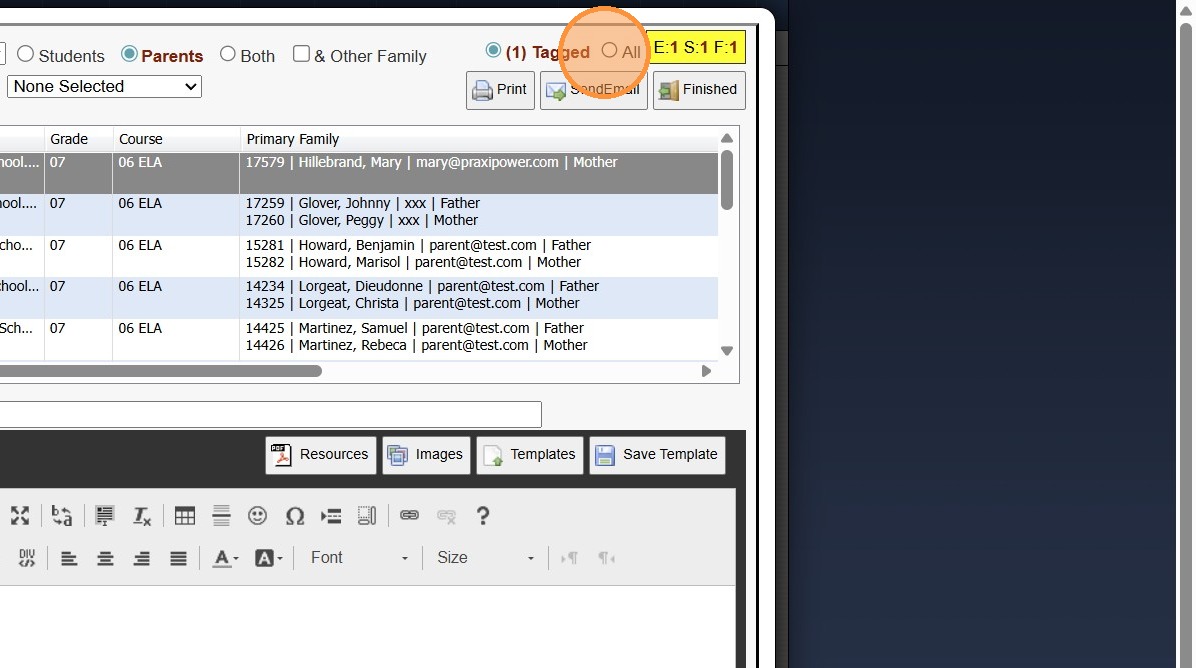Screen dimensions: 1196x668
Task: Click the table's vertical scrollbar up arrow
Action: [x=727, y=138]
